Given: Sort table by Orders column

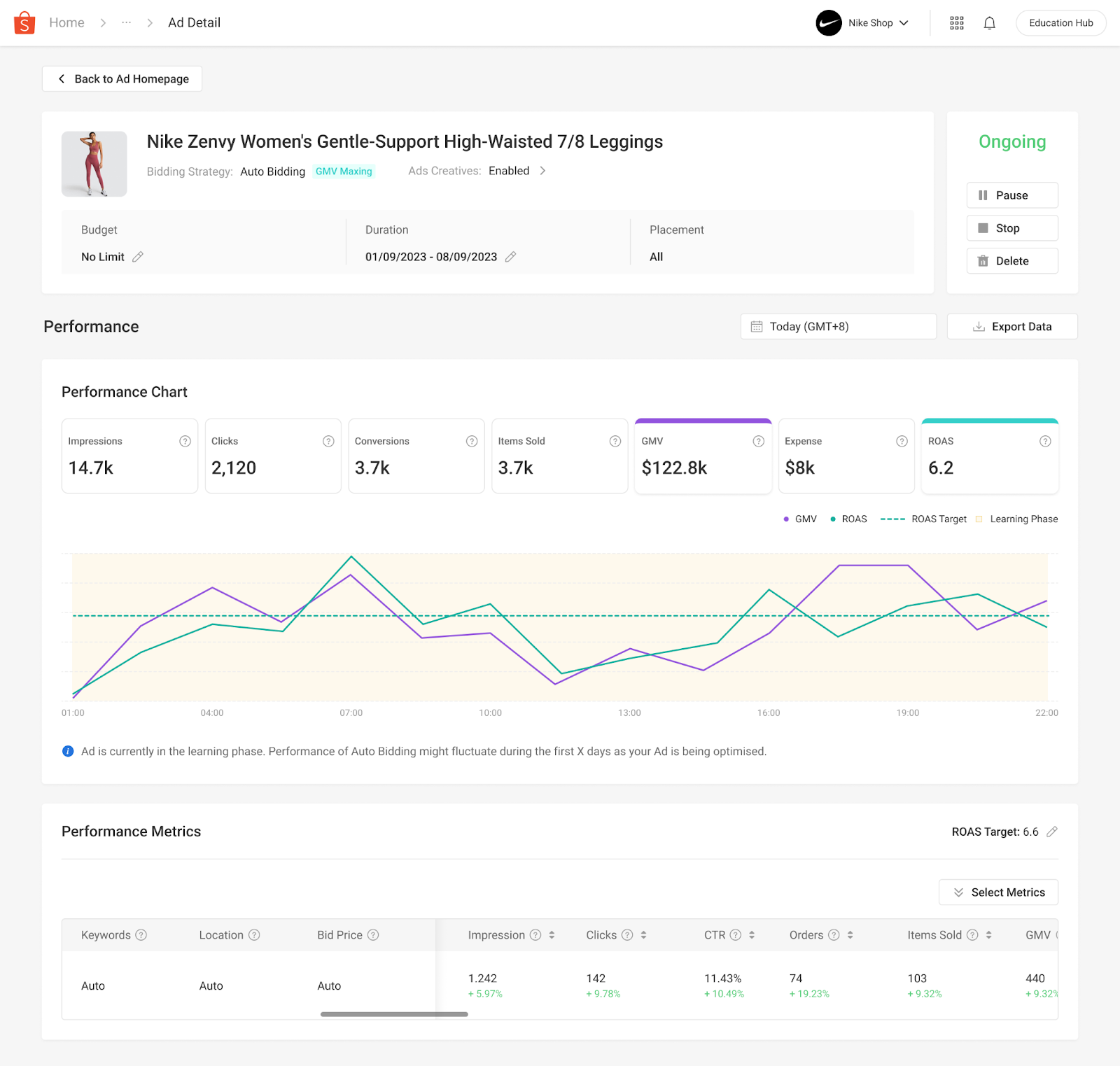Looking at the screenshot, I should [850, 935].
